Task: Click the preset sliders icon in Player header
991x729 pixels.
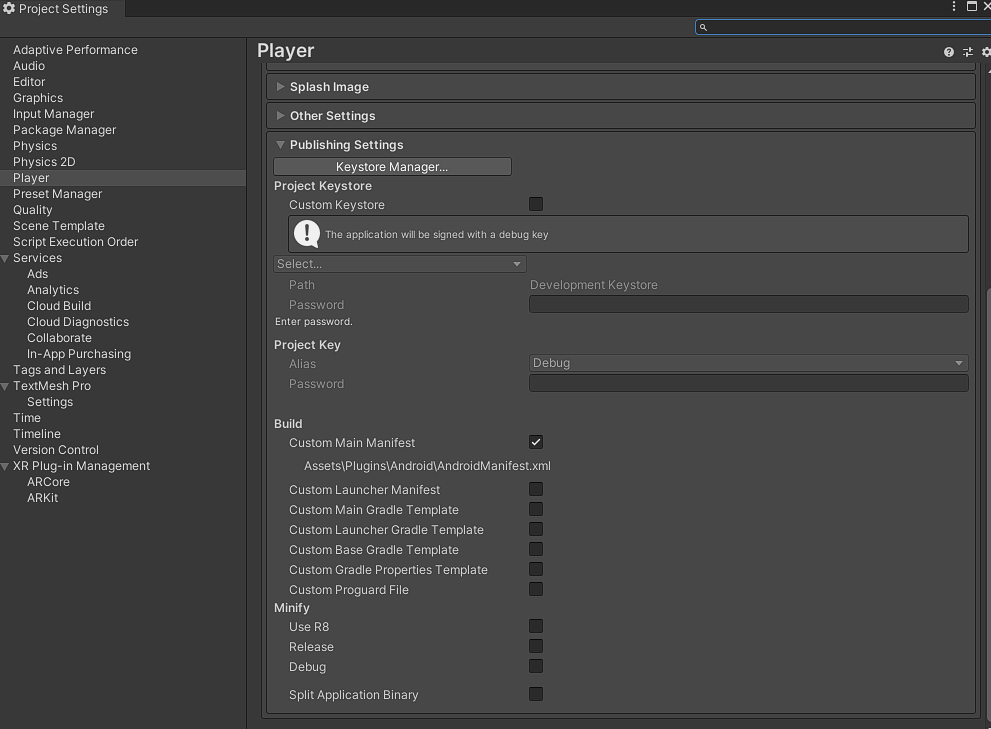Action: [967, 51]
